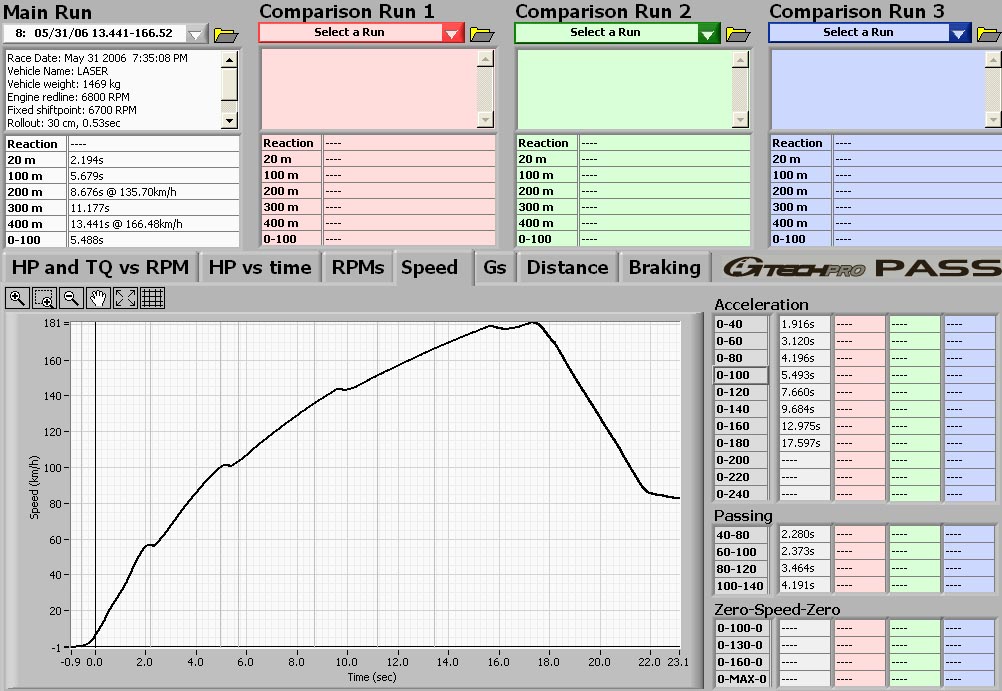Open the red Comparison Run 1 dropdown

tap(452, 34)
